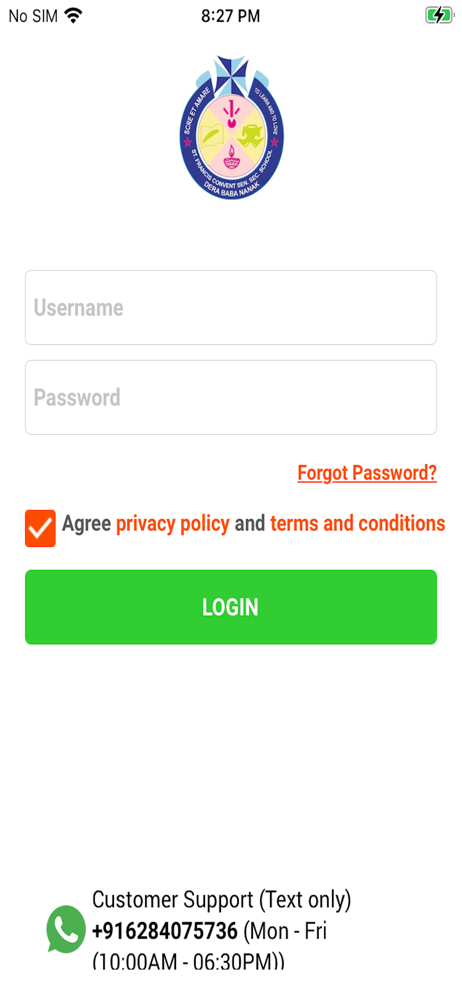Tap the No SIM carrier label
462x1000 pixels.
coord(33,16)
